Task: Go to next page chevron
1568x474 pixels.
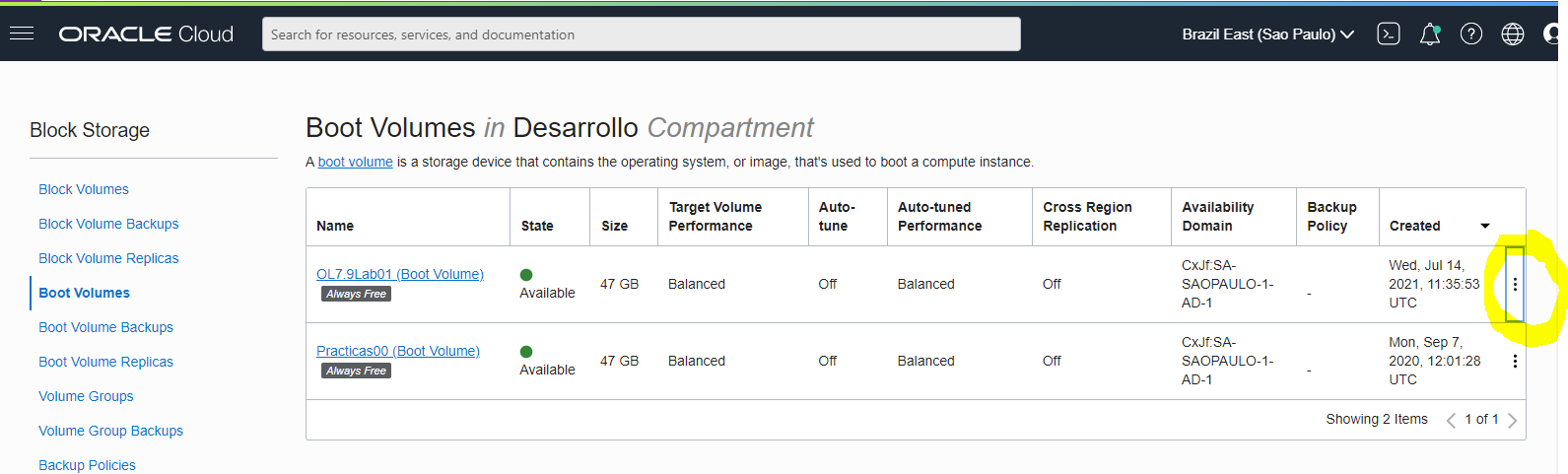Action: coord(1512,421)
